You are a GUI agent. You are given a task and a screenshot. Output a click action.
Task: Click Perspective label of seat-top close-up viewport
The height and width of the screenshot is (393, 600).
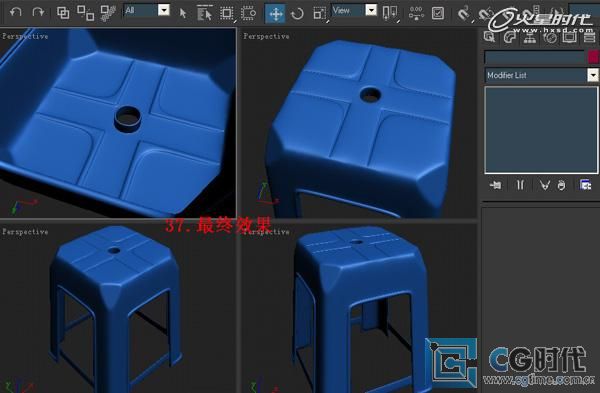266,36
